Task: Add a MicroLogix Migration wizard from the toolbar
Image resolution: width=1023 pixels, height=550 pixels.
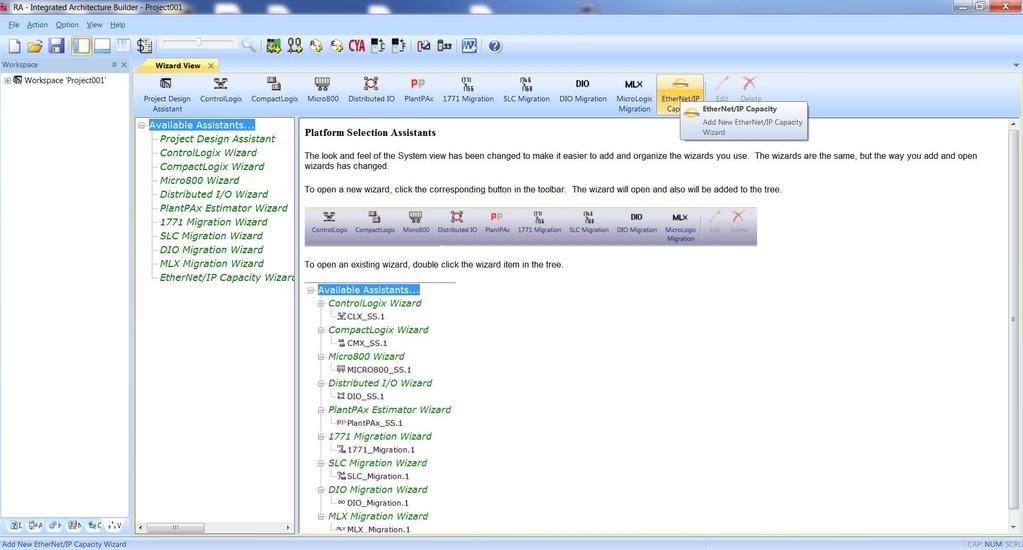Action: tap(634, 95)
